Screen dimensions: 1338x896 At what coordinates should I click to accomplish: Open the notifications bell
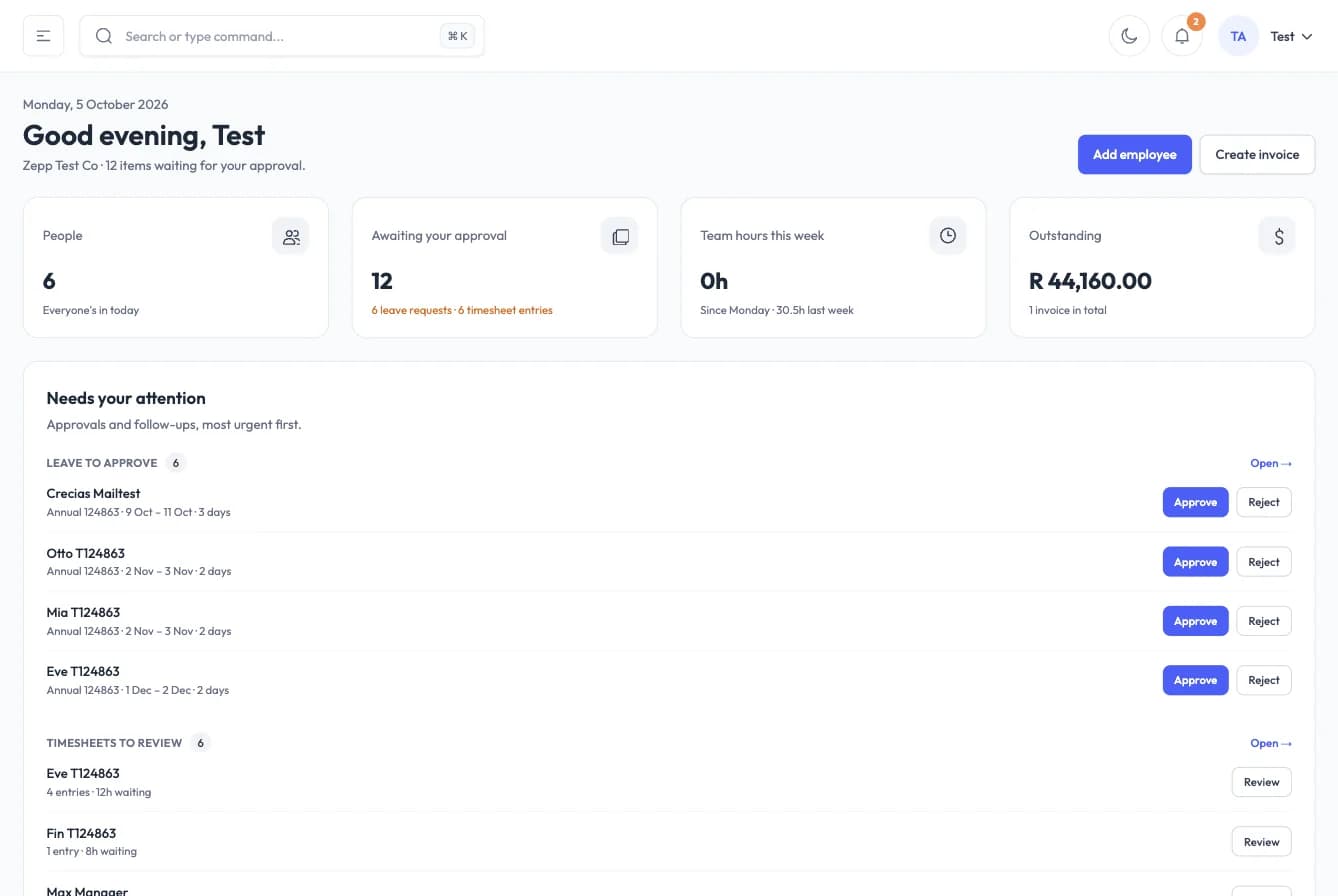[1182, 36]
